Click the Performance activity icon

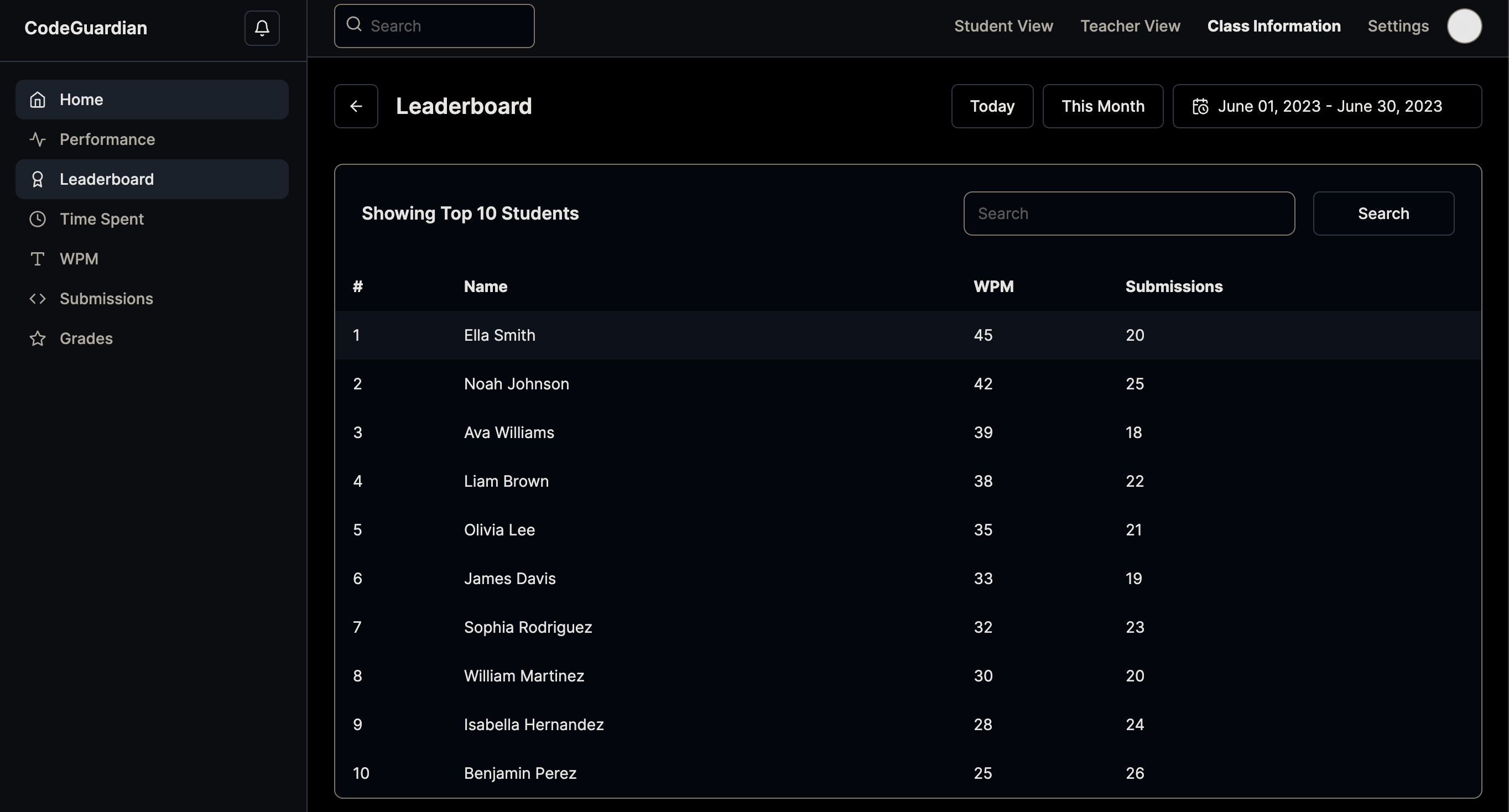tap(38, 139)
